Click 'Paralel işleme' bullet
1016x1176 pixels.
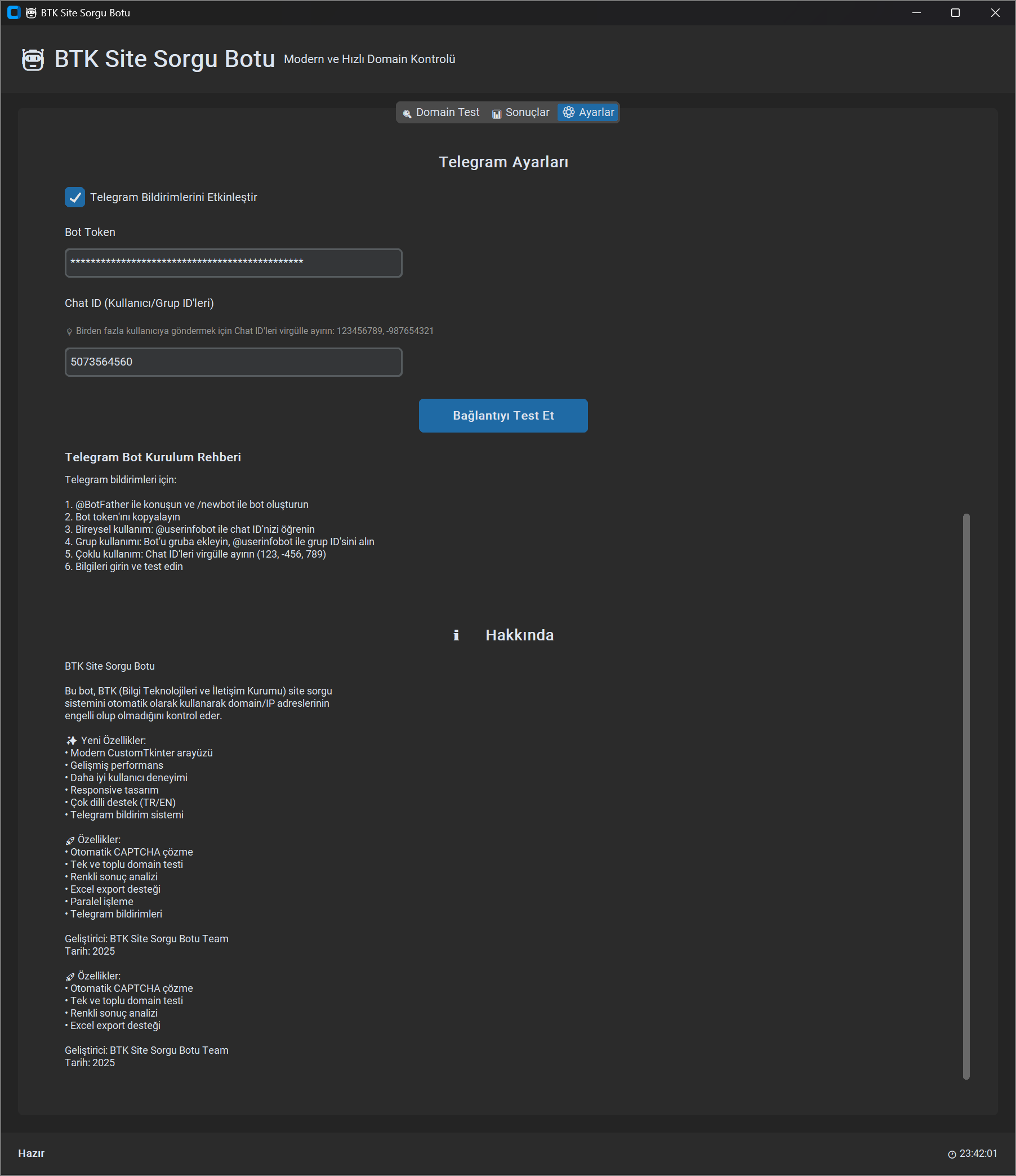pyautogui.click(x=99, y=902)
